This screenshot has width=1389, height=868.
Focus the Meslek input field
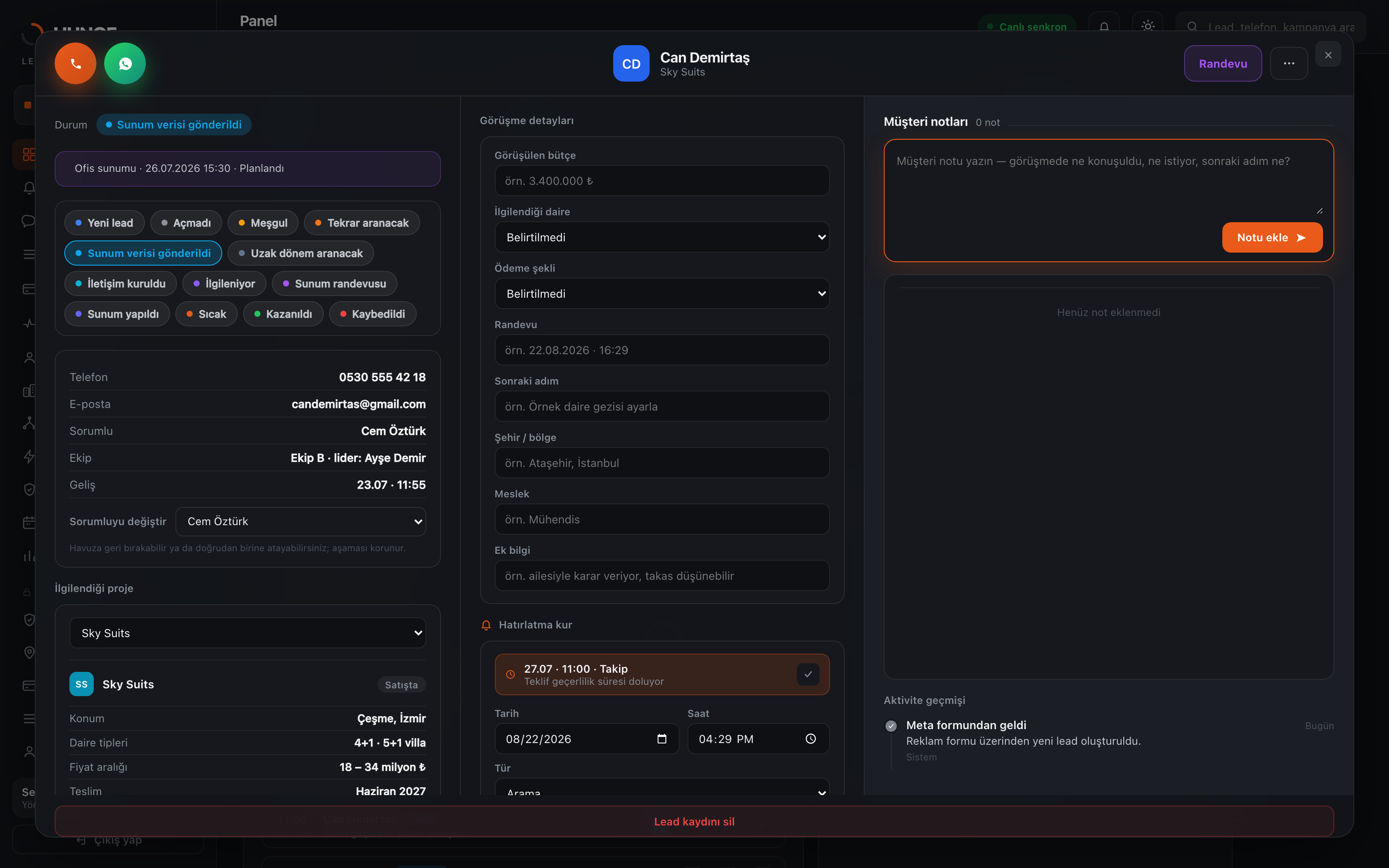pyautogui.click(x=662, y=519)
